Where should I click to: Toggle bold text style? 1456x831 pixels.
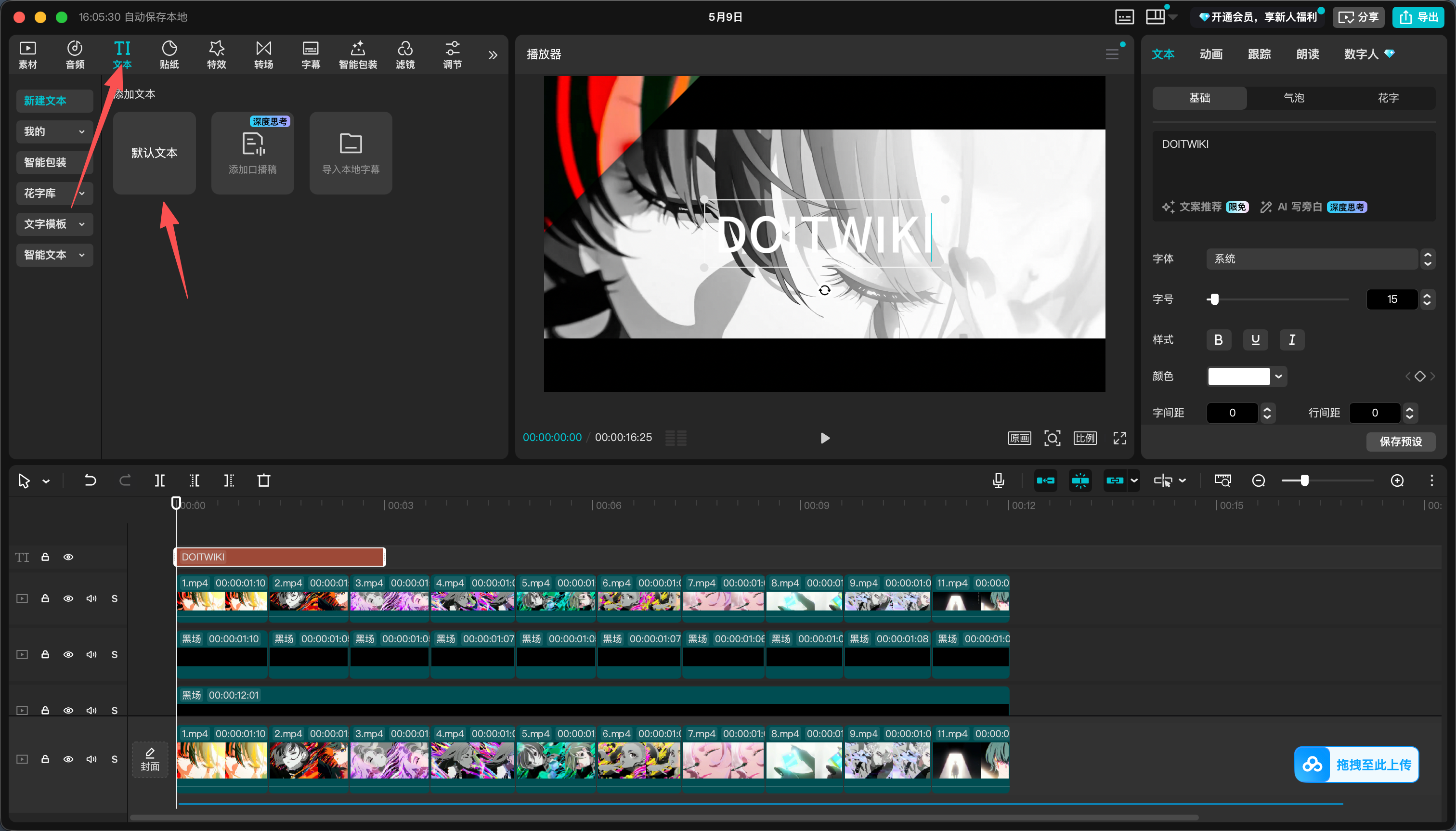(1219, 339)
